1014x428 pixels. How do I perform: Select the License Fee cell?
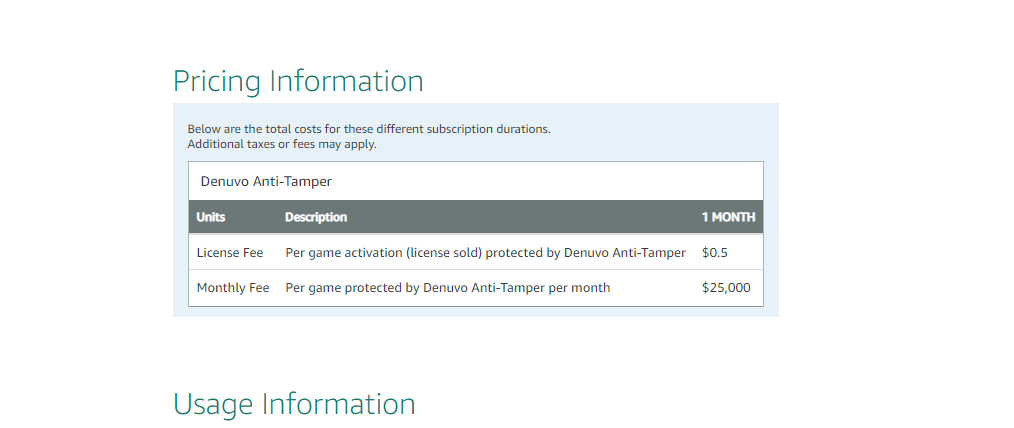tap(230, 253)
